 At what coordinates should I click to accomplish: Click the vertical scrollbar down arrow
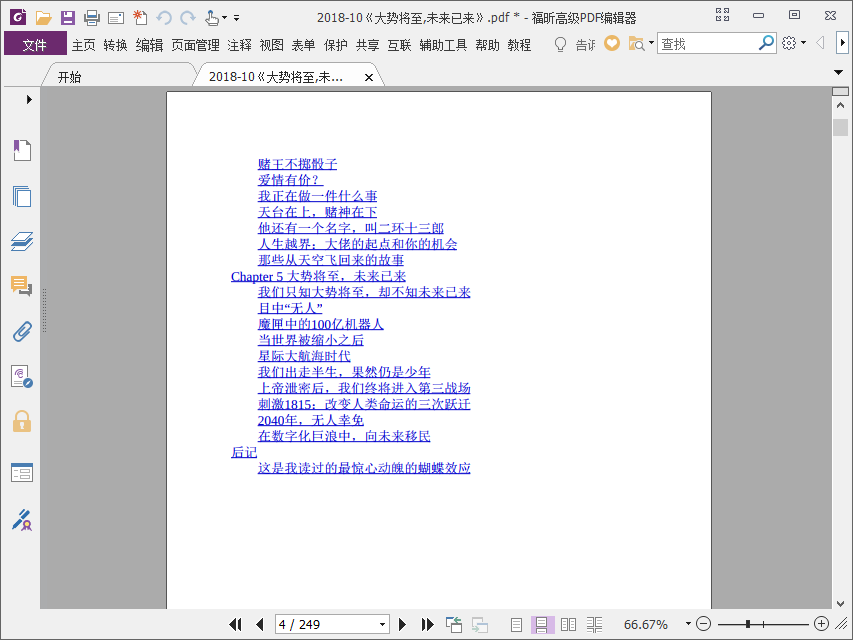coord(840,604)
